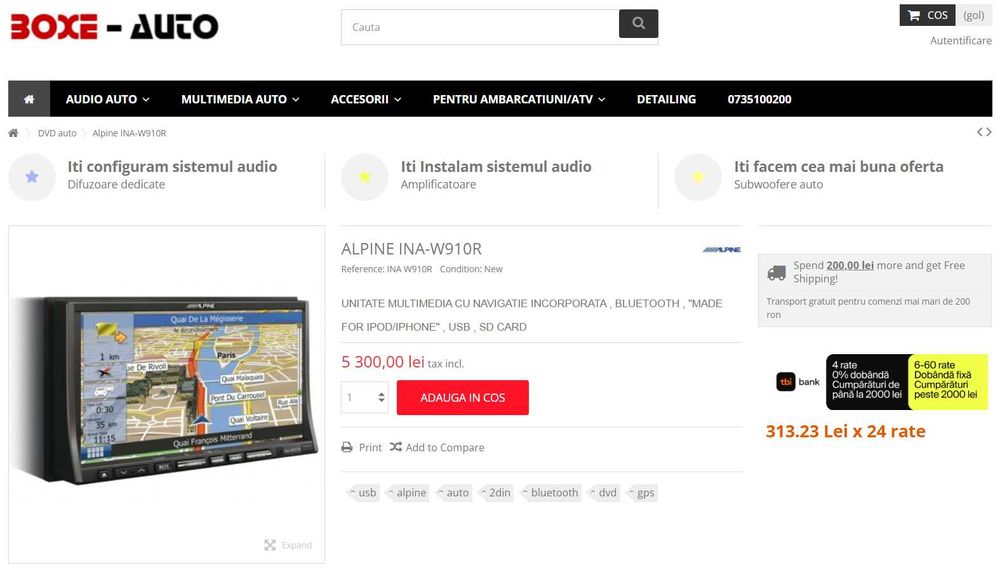Image resolution: width=1000 pixels, height=568 pixels.
Task: Click the tbi bank rates banner
Action: click(x=880, y=381)
